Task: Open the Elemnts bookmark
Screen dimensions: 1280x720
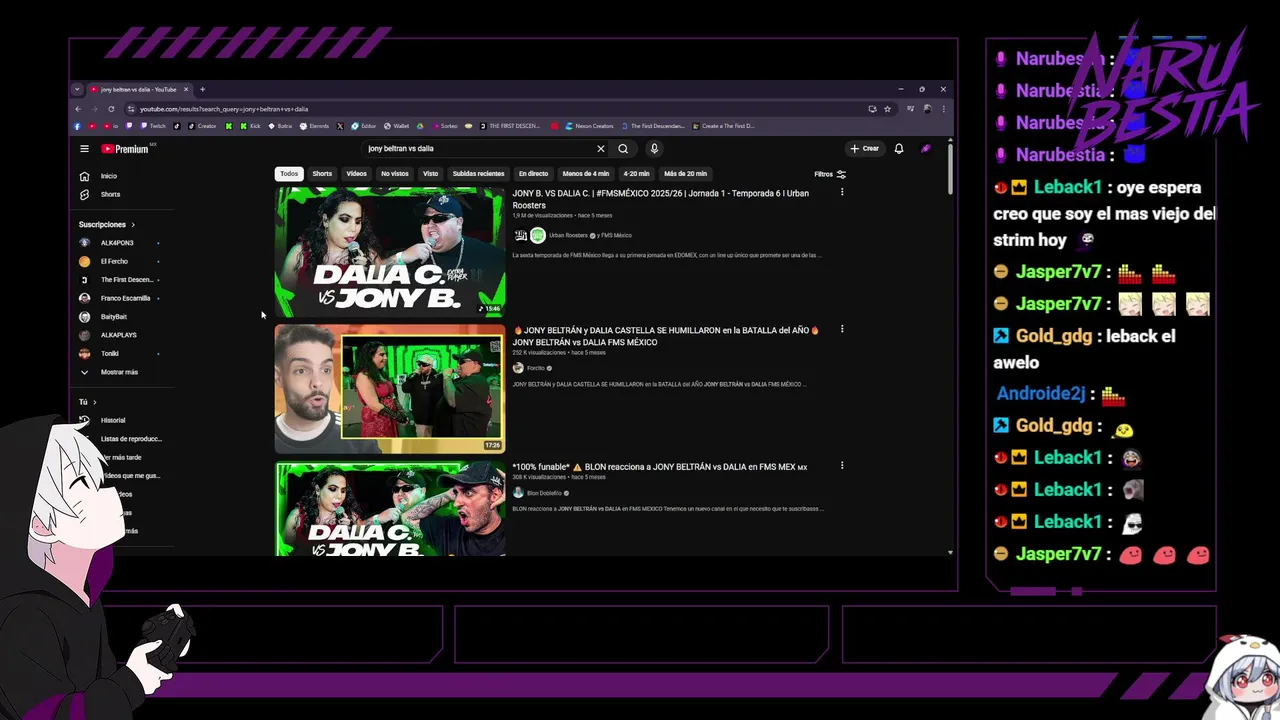Action: (315, 126)
